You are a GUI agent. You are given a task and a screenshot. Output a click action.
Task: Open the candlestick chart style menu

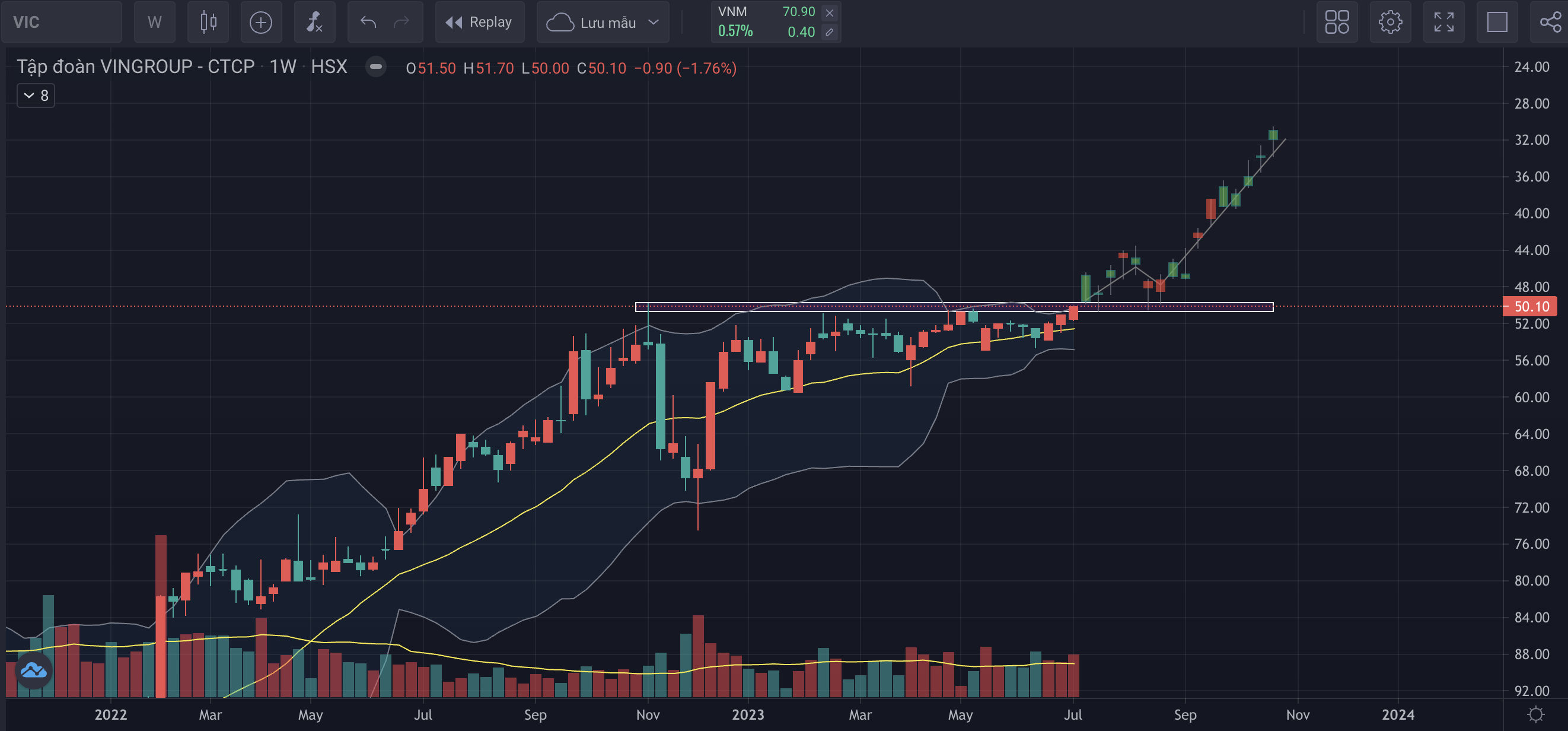208,22
